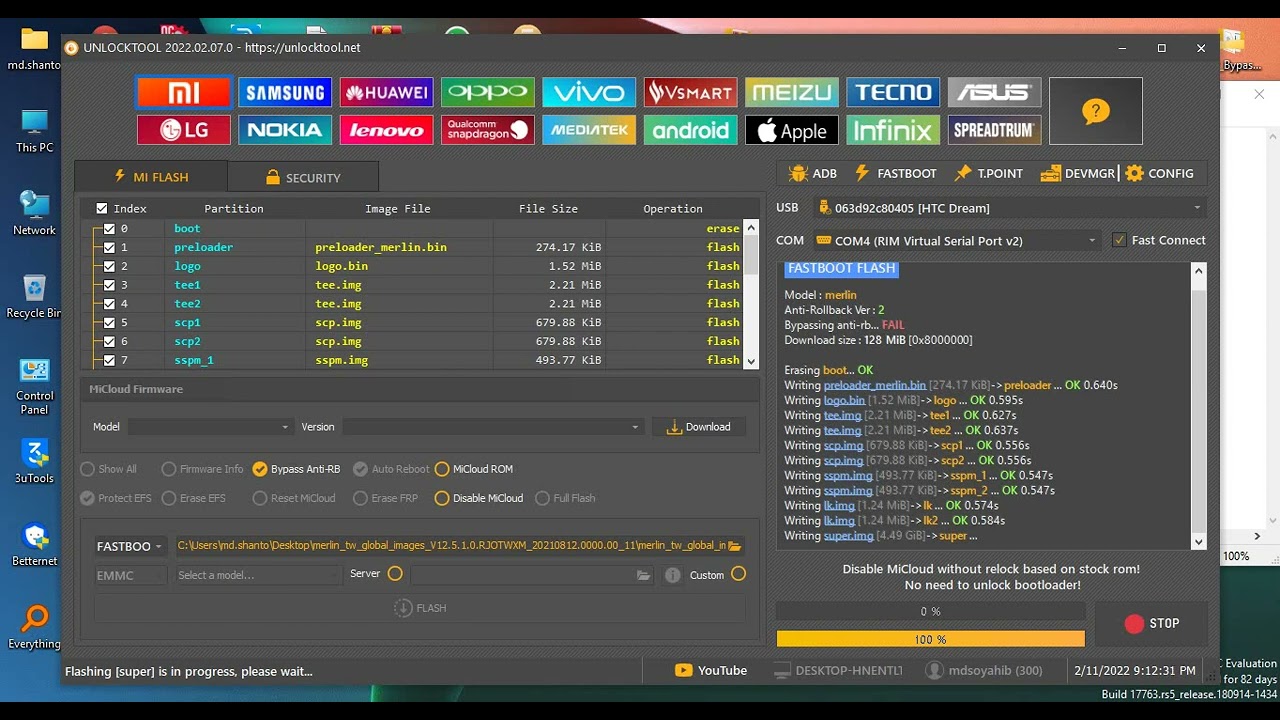Click the firmware path input field
This screenshot has width=1280, height=720.
click(x=450, y=546)
